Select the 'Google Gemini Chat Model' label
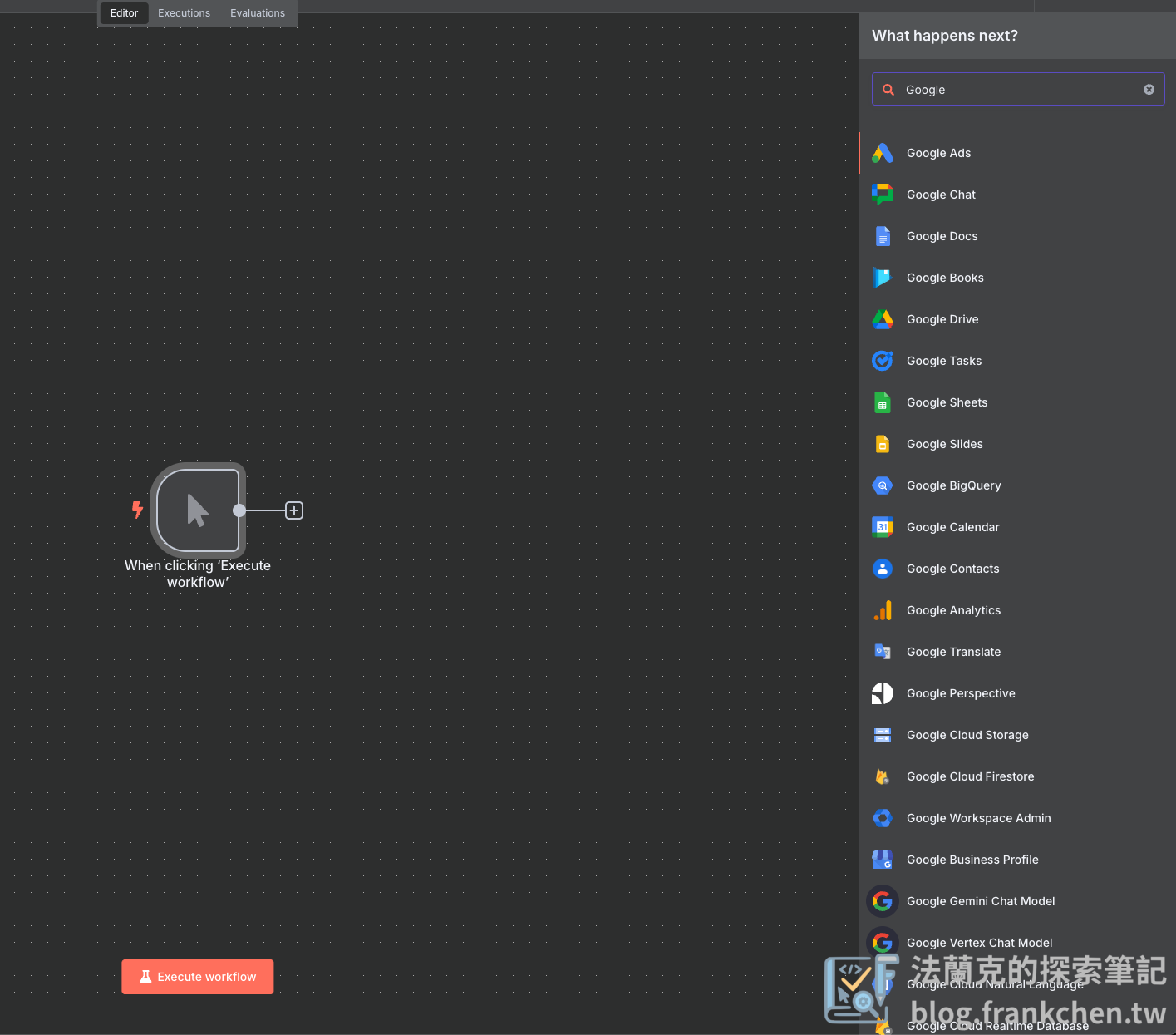1176x1035 pixels. click(x=982, y=901)
